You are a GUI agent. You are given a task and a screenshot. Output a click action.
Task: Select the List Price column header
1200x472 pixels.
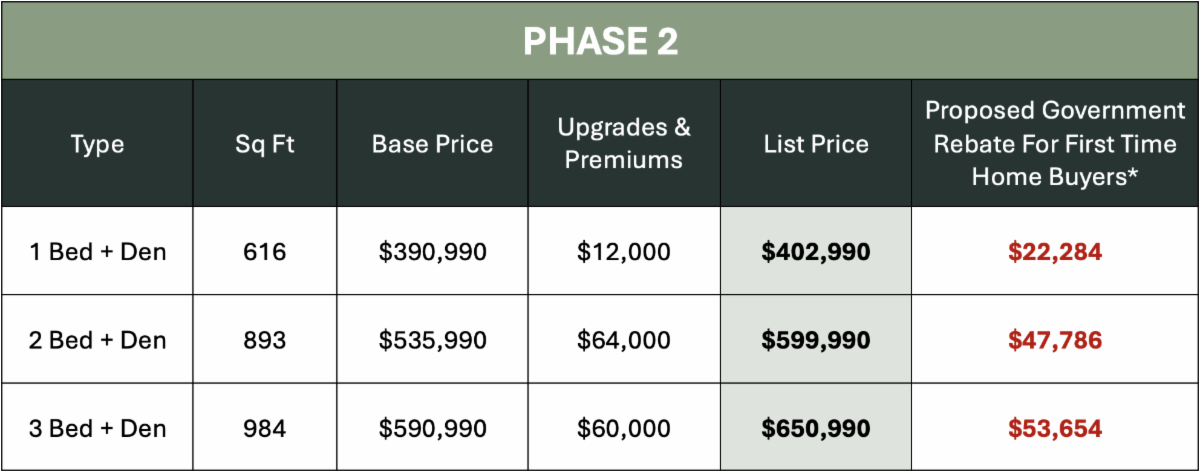[816, 144]
